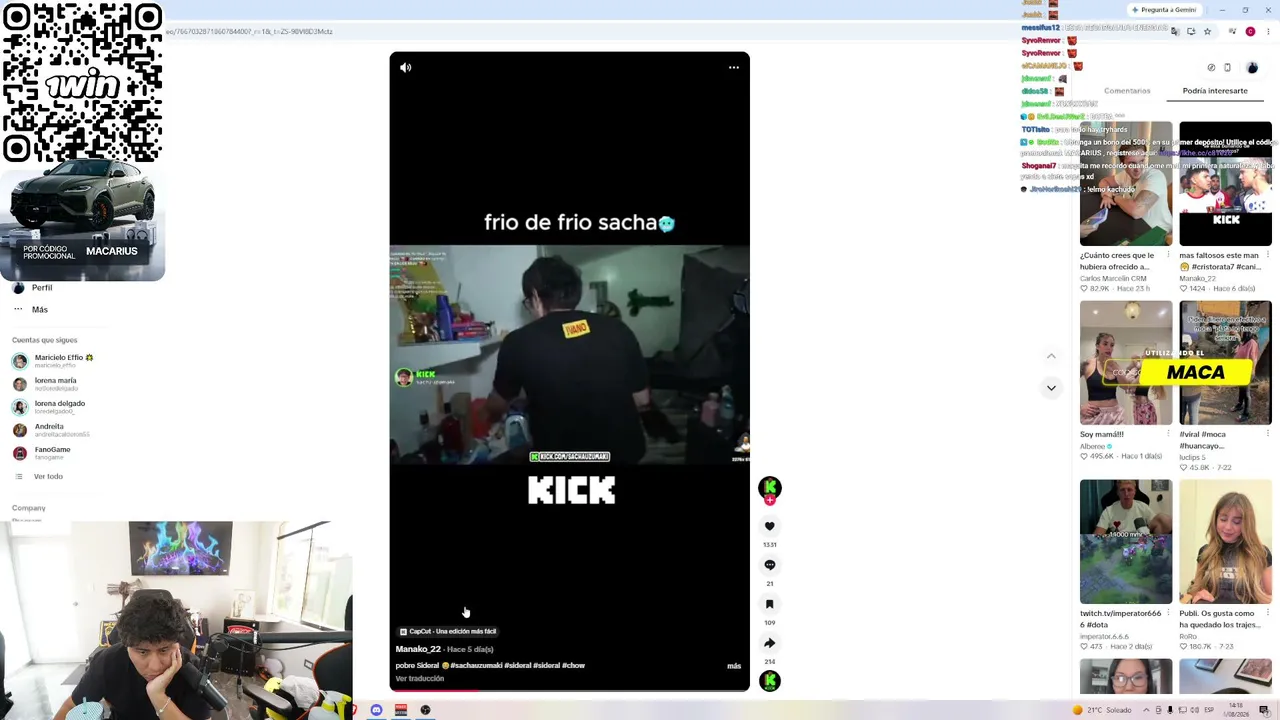This screenshot has width=1280, height=720.
Task: Open the sound disc icon below the share count
Action: tap(770, 681)
